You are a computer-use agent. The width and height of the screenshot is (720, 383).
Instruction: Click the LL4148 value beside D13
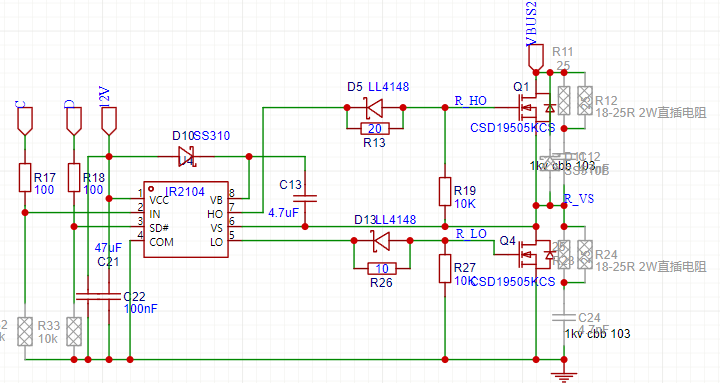(396, 220)
